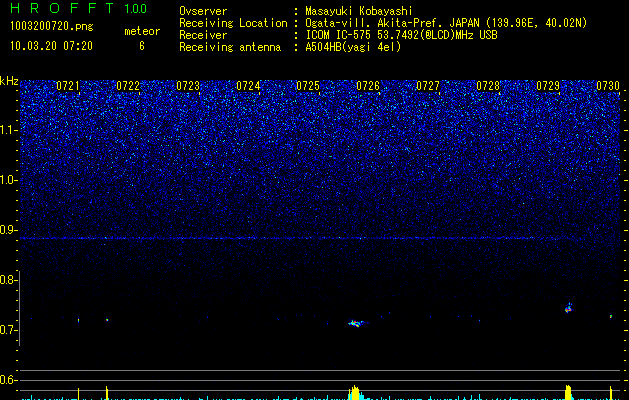This screenshot has width=629, height=400.
Task: Click the 0728 time marker
Action: coord(488,86)
